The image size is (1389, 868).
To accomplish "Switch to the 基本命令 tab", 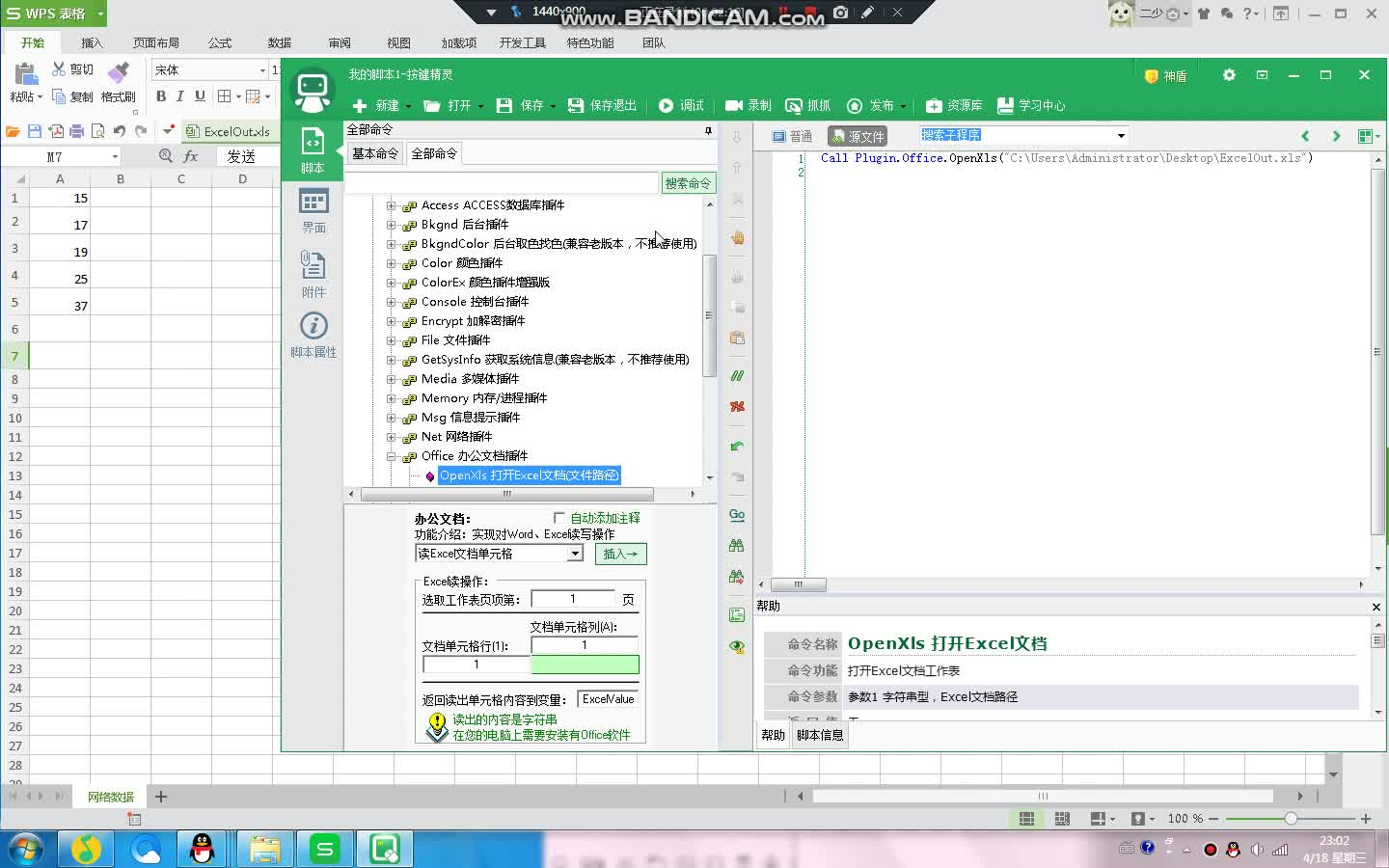I will (x=374, y=152).
